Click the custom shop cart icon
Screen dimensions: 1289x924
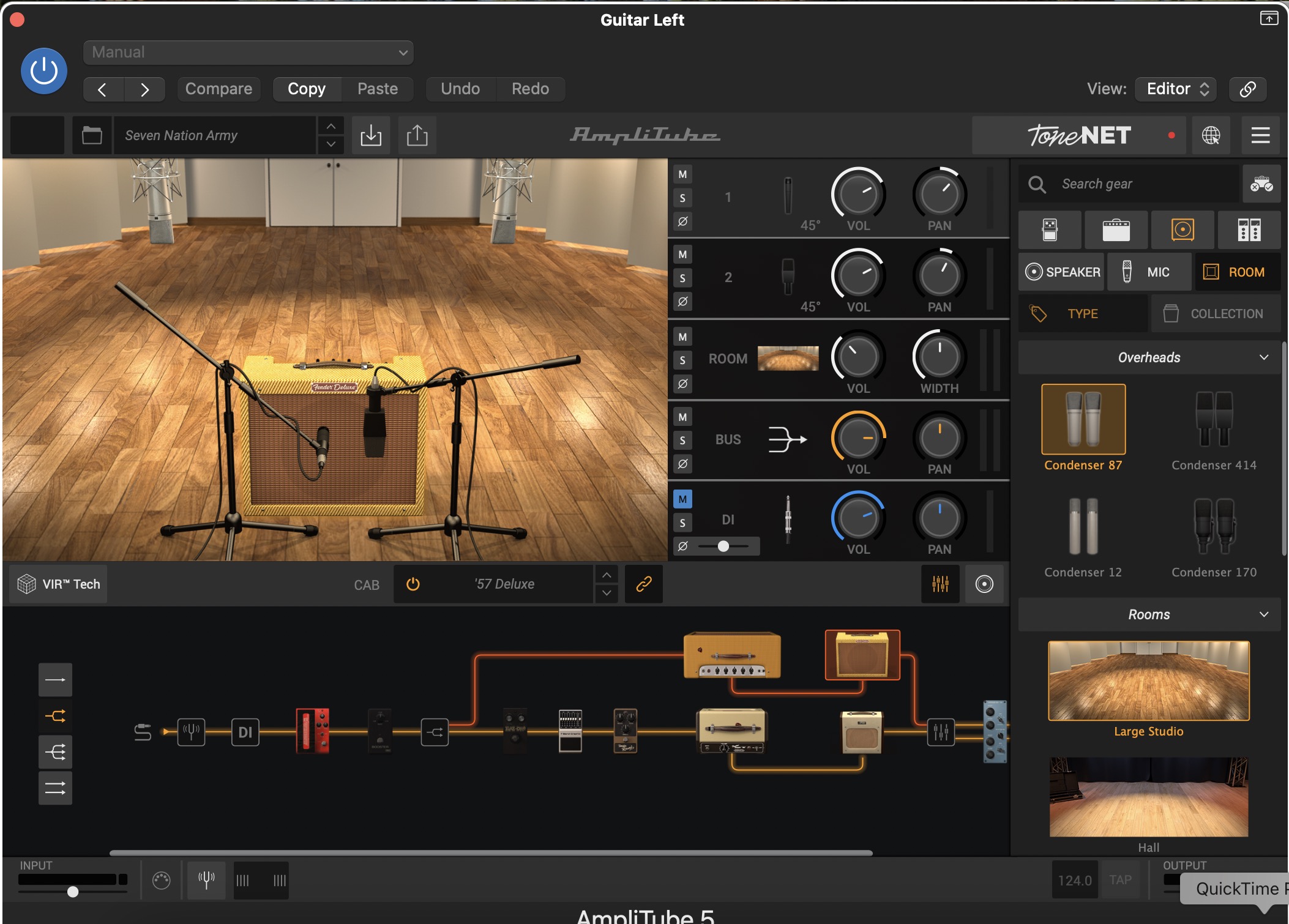[x=1261, y=184]
